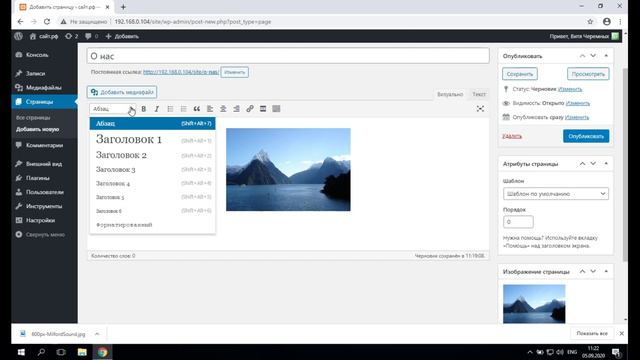Click Изменить permalink button
This screenshot has height=360, width=640.
(x=235, y=72)
